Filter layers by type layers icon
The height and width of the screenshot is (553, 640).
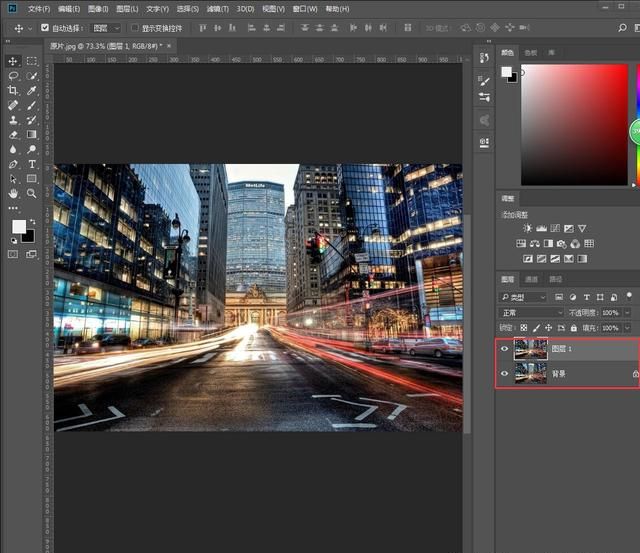click(587, 297)
